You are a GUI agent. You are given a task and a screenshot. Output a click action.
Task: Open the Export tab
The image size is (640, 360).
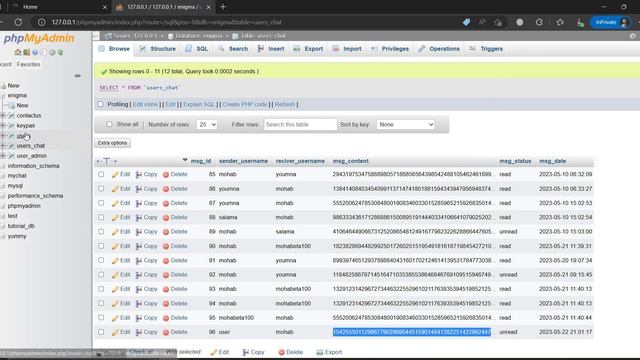tap(308, 49)
